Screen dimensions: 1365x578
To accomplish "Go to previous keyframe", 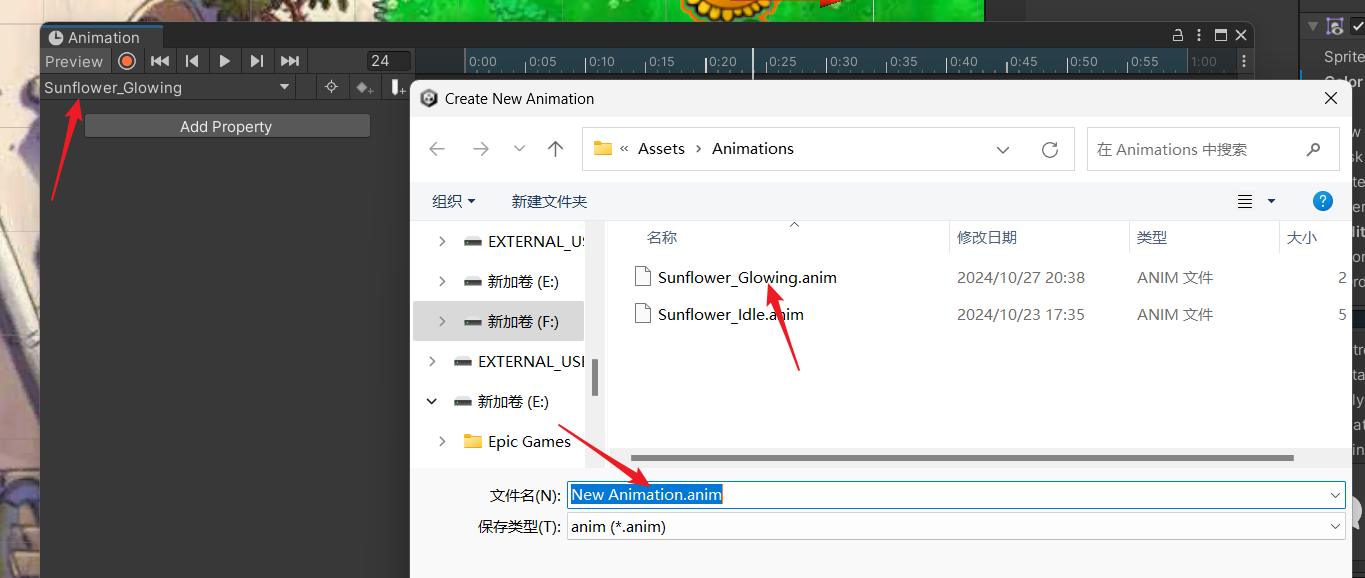I will coord(192,61).
